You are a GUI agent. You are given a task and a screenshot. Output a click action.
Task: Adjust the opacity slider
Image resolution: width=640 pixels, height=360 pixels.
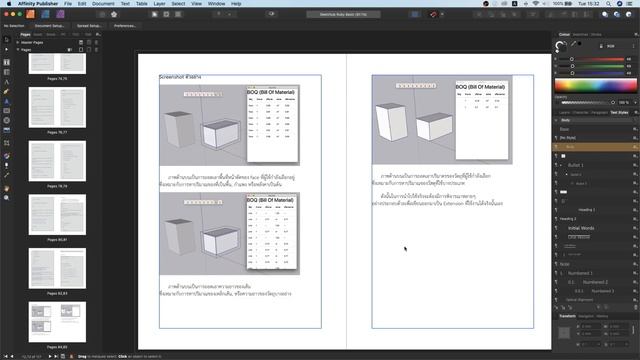tap(588, 102)
